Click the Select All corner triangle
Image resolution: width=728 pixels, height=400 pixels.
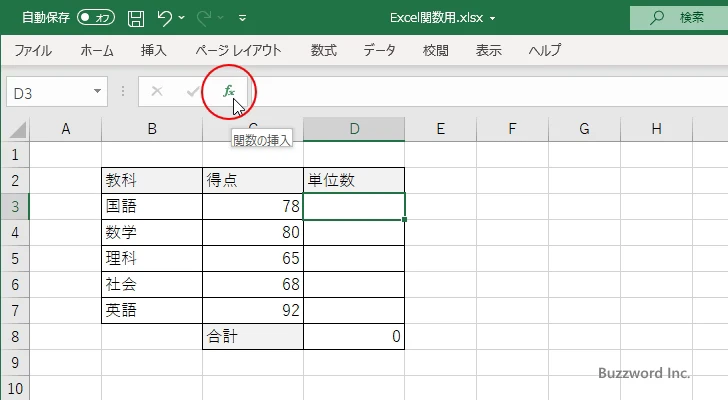pos(18,129)
